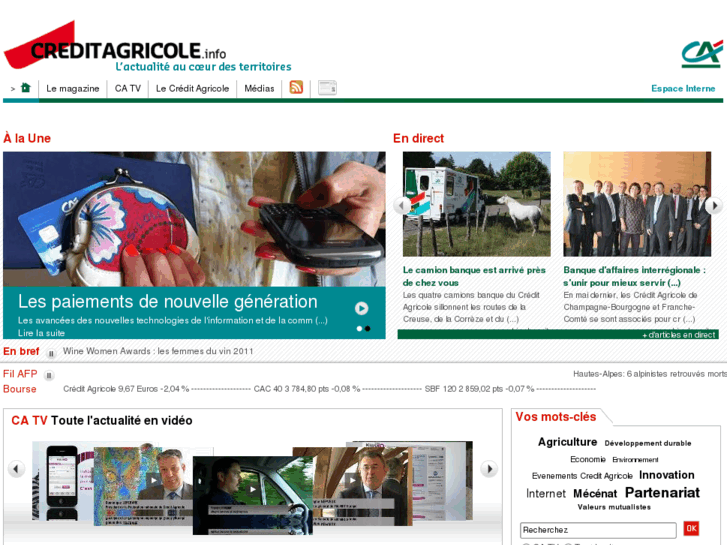Viewport: 727px width, 545px height.
Task: Select Développement durable keyword
Action: (x=648, y=443)
